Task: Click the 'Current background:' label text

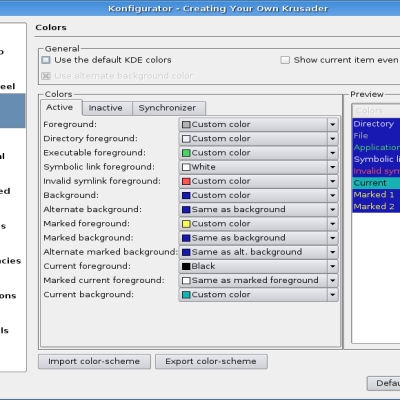Action: coord(89,295)
